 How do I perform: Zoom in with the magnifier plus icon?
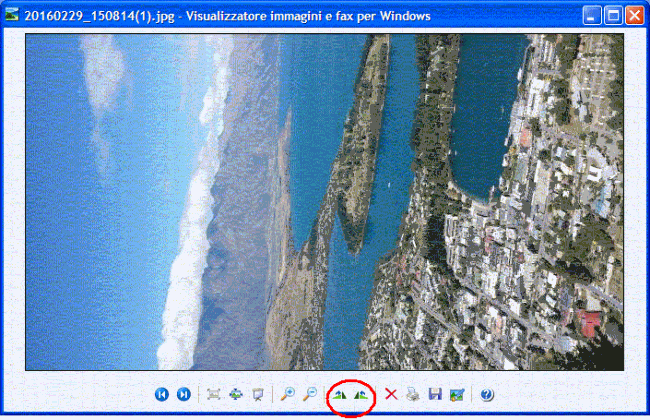point(288,395)
